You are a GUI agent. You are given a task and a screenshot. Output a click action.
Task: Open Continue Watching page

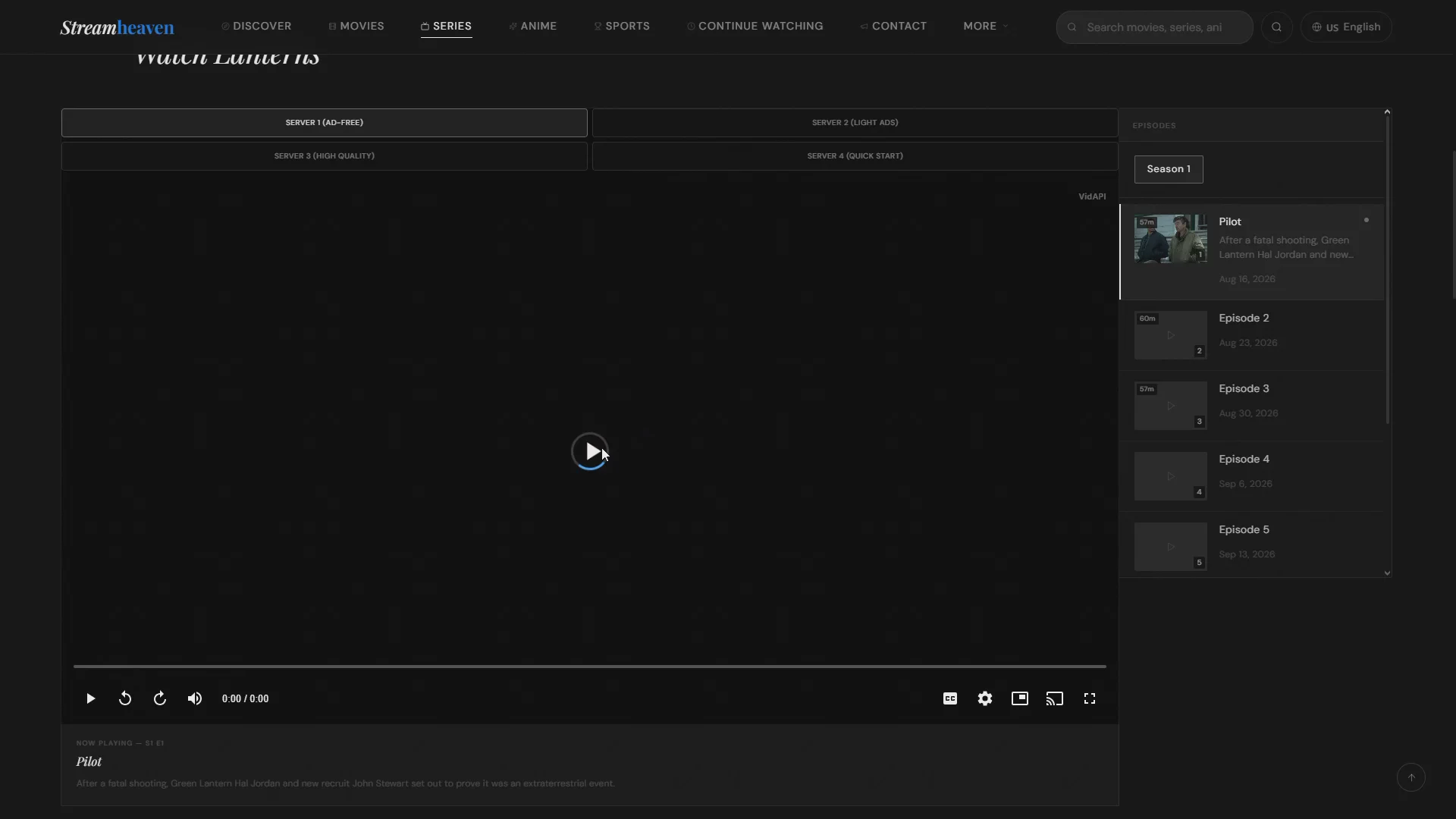(x=755, y=26)
